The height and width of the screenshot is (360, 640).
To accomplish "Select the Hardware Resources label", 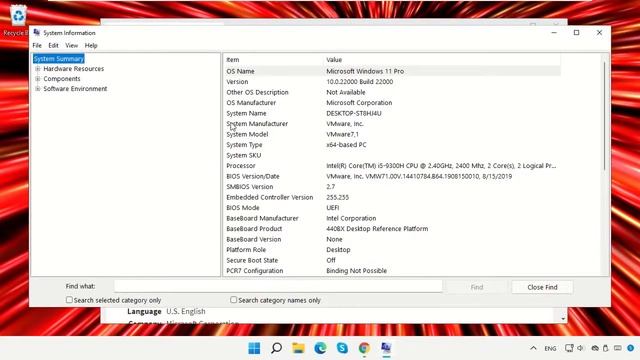I will pos(73,69).
